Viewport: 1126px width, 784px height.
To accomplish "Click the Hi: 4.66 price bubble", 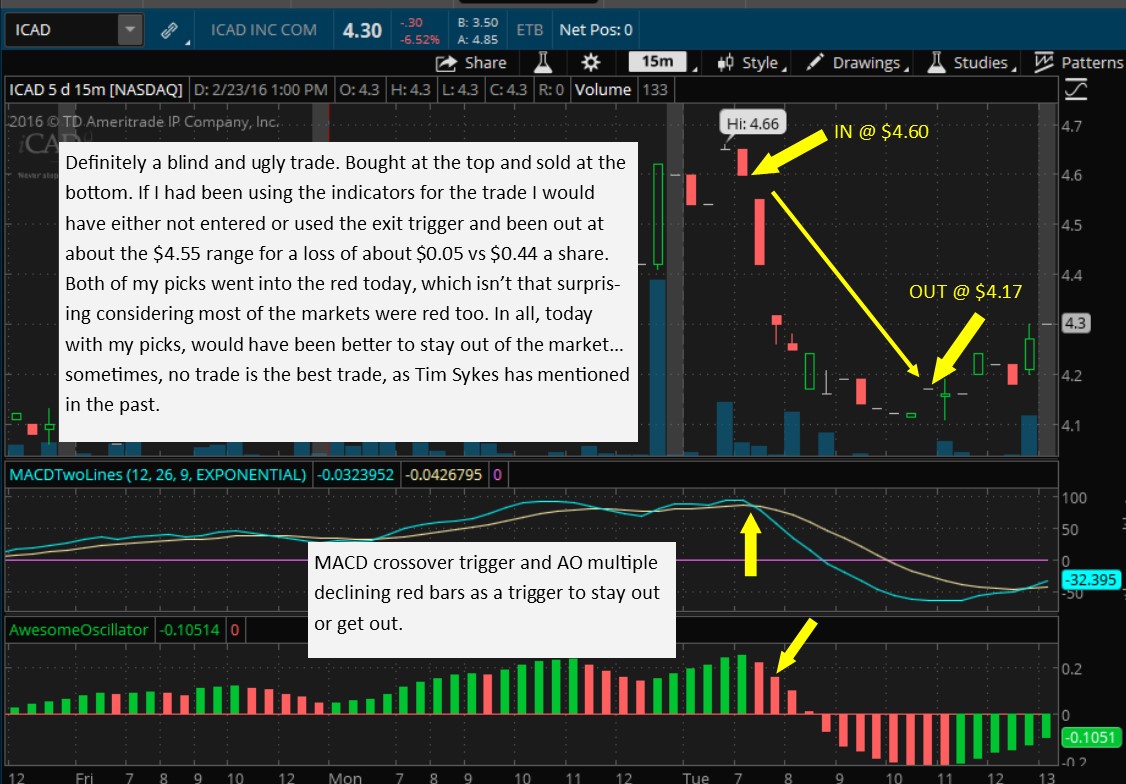I will coord(753,123).
